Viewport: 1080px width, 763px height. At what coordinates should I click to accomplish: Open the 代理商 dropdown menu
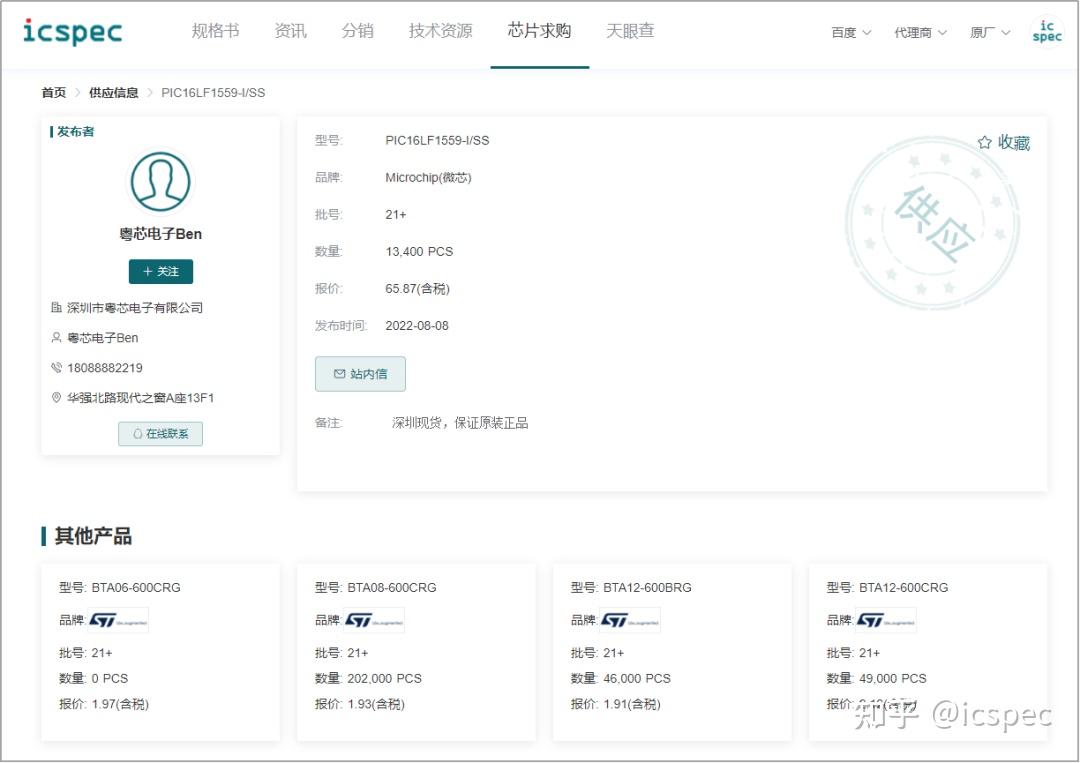[919, 32]
